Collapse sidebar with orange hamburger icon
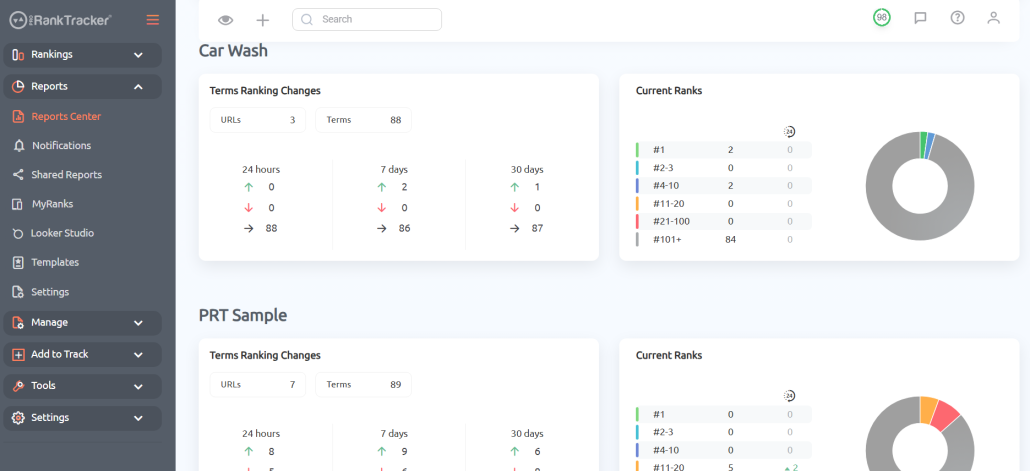This screenshot has width=1030, height=471. tap(152, 20)
